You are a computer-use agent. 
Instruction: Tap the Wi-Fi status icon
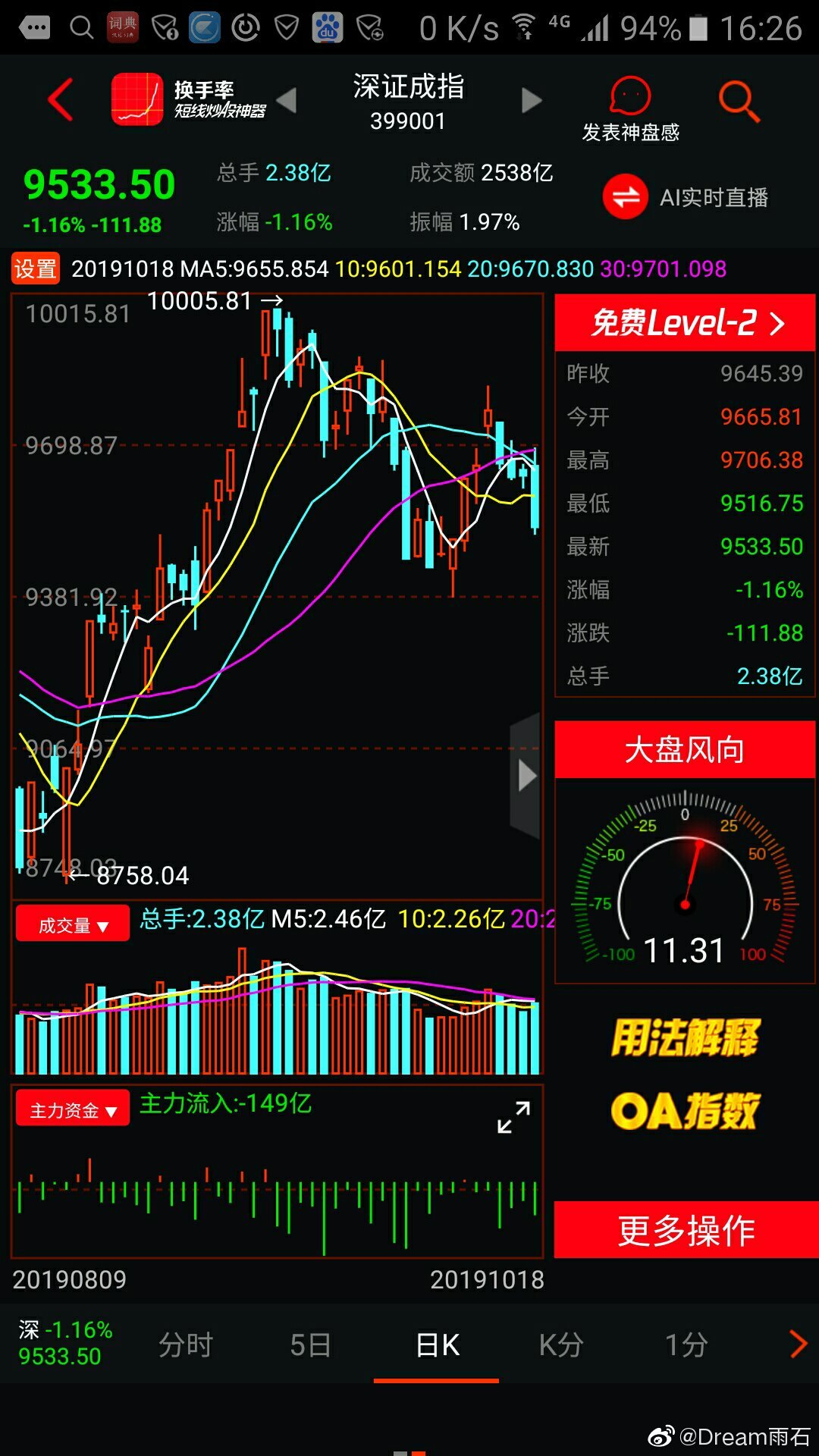click(523, 27)
